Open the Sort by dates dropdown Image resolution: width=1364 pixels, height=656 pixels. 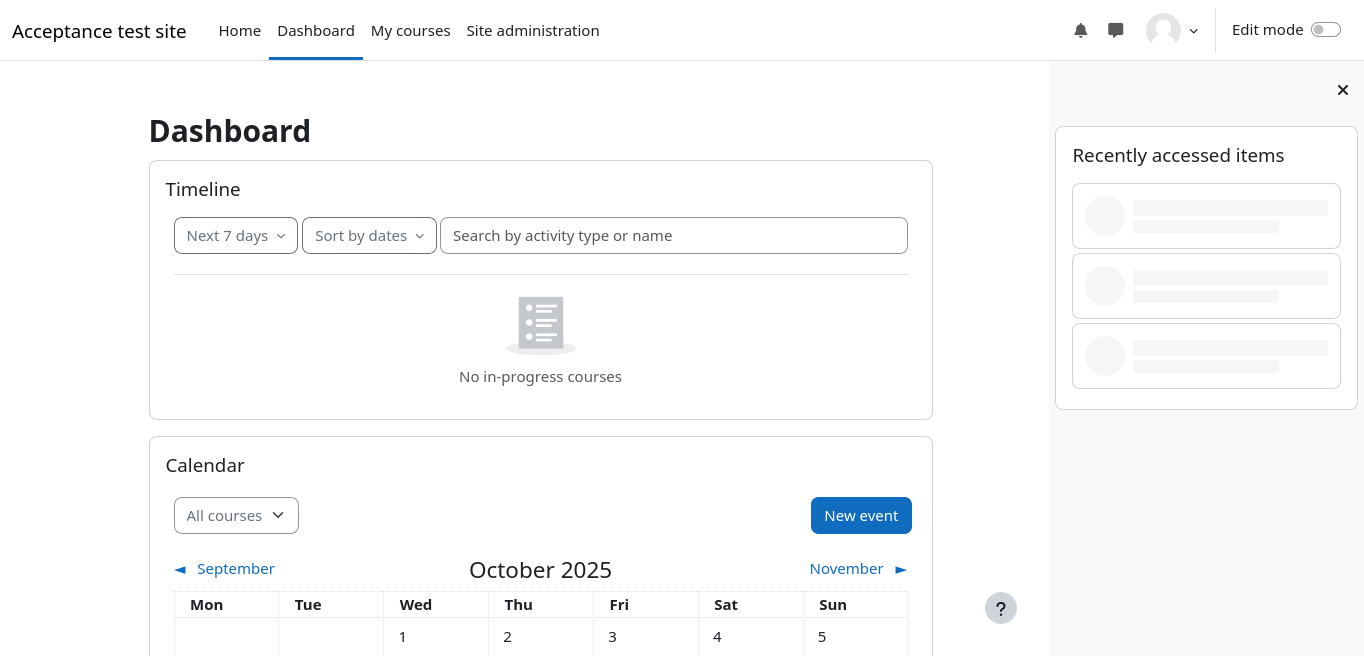[x=369, y=236]
